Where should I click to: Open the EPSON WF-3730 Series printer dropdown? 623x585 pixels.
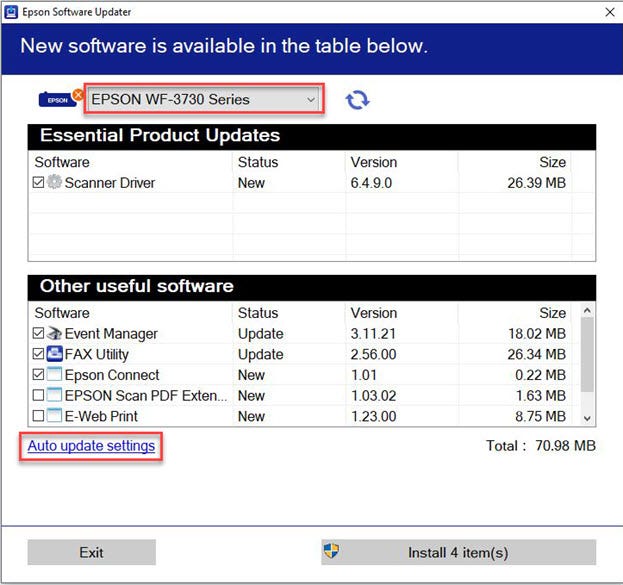[204, 99]
